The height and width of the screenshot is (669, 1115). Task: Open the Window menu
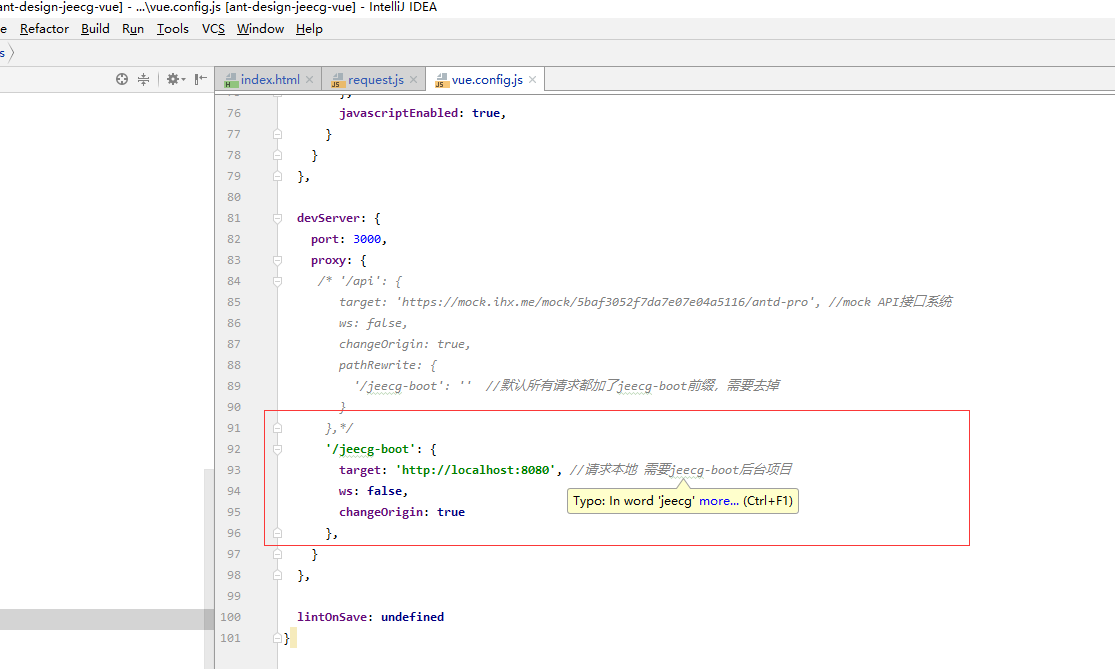[260, 28]
